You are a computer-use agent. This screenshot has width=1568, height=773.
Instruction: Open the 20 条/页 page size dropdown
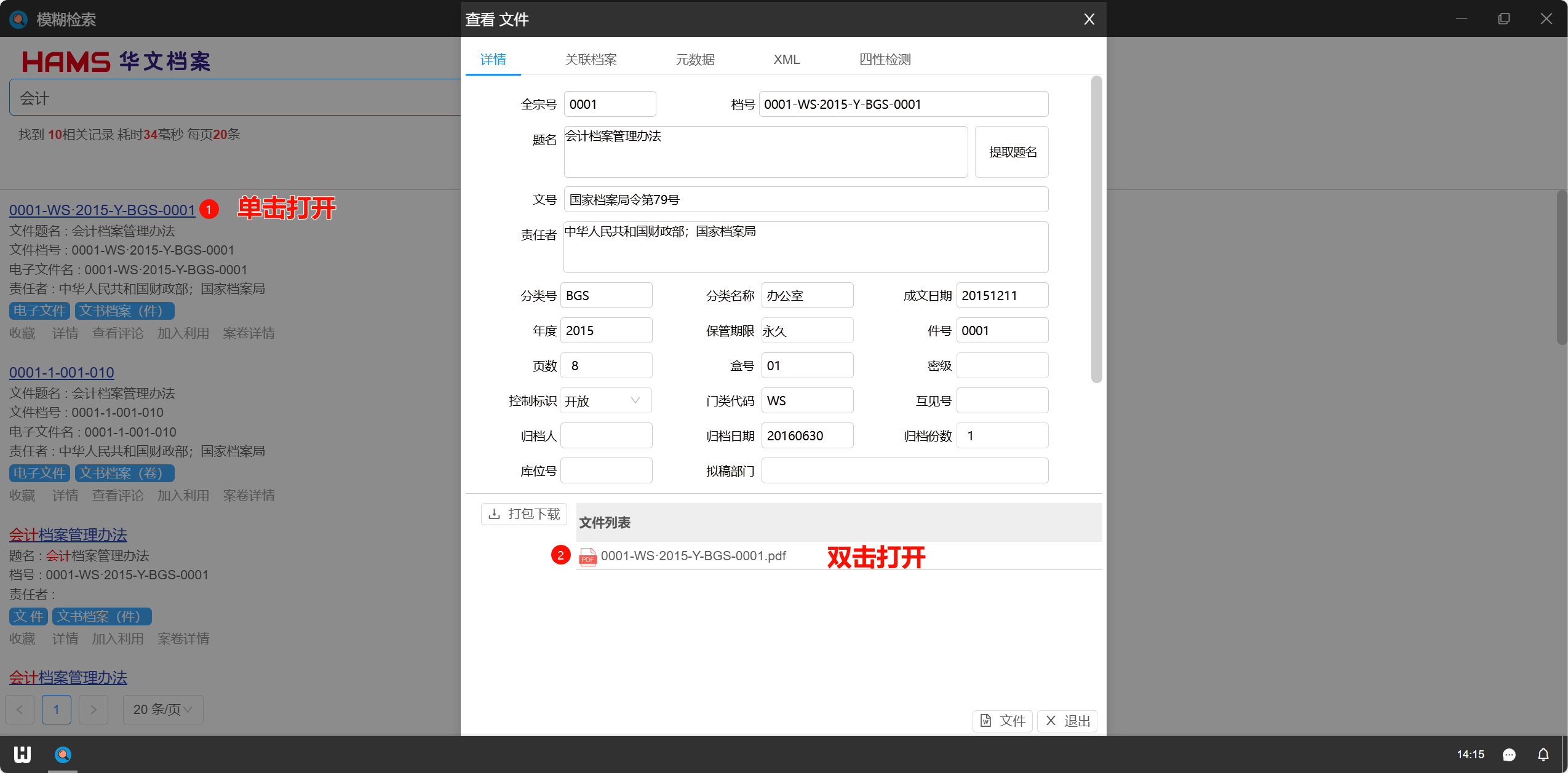click(163, 710)
